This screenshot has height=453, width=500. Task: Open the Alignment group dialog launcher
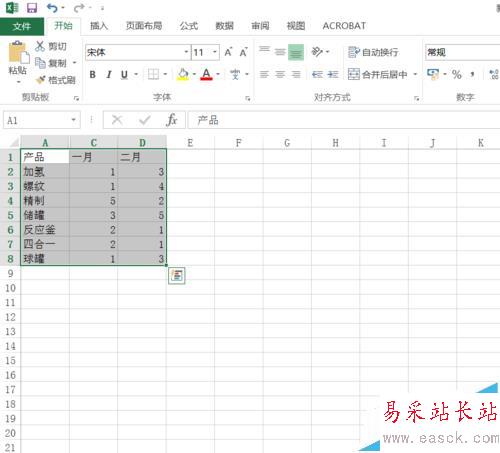pos(416,98)
